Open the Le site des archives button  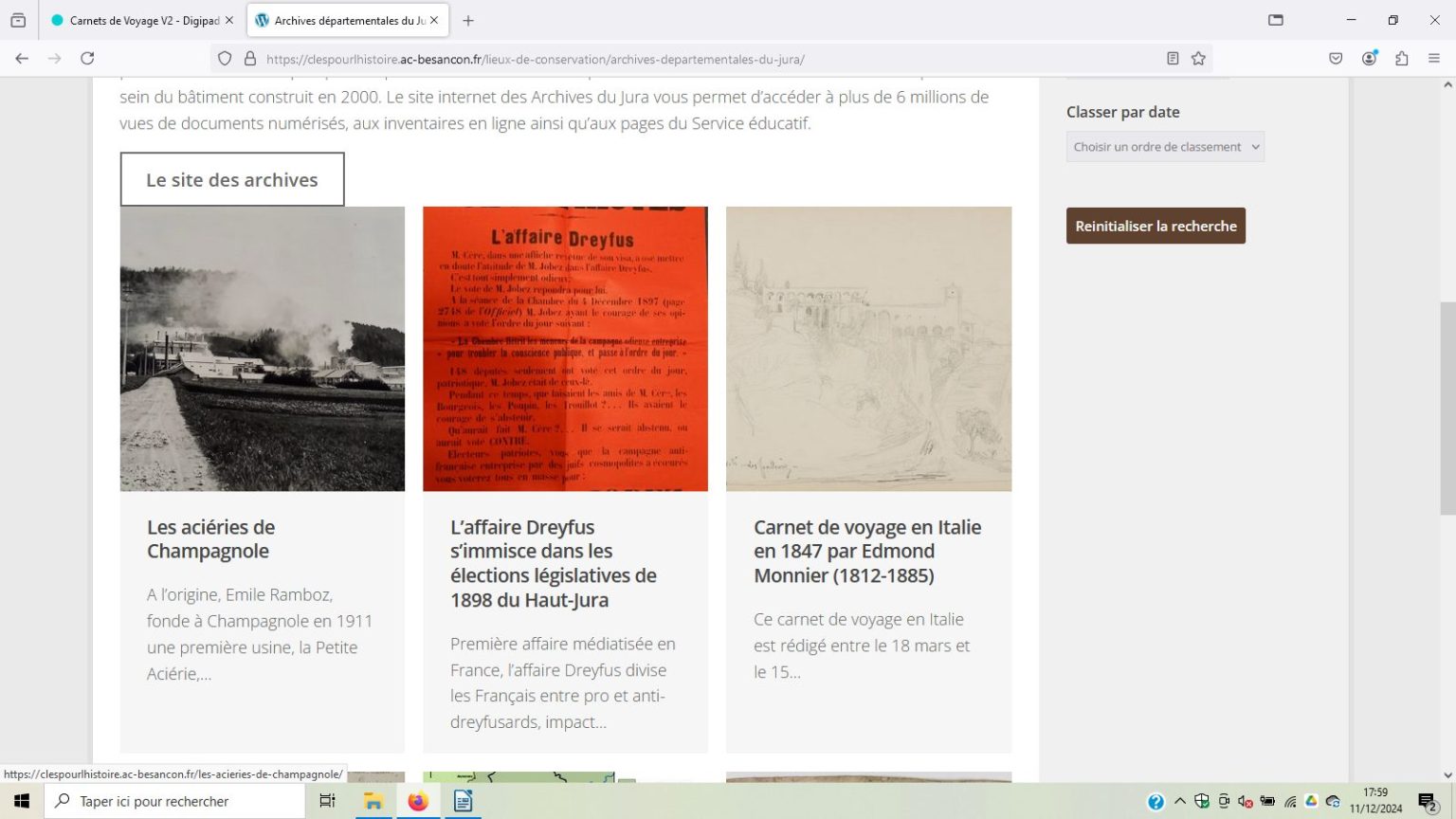[232, 179]
